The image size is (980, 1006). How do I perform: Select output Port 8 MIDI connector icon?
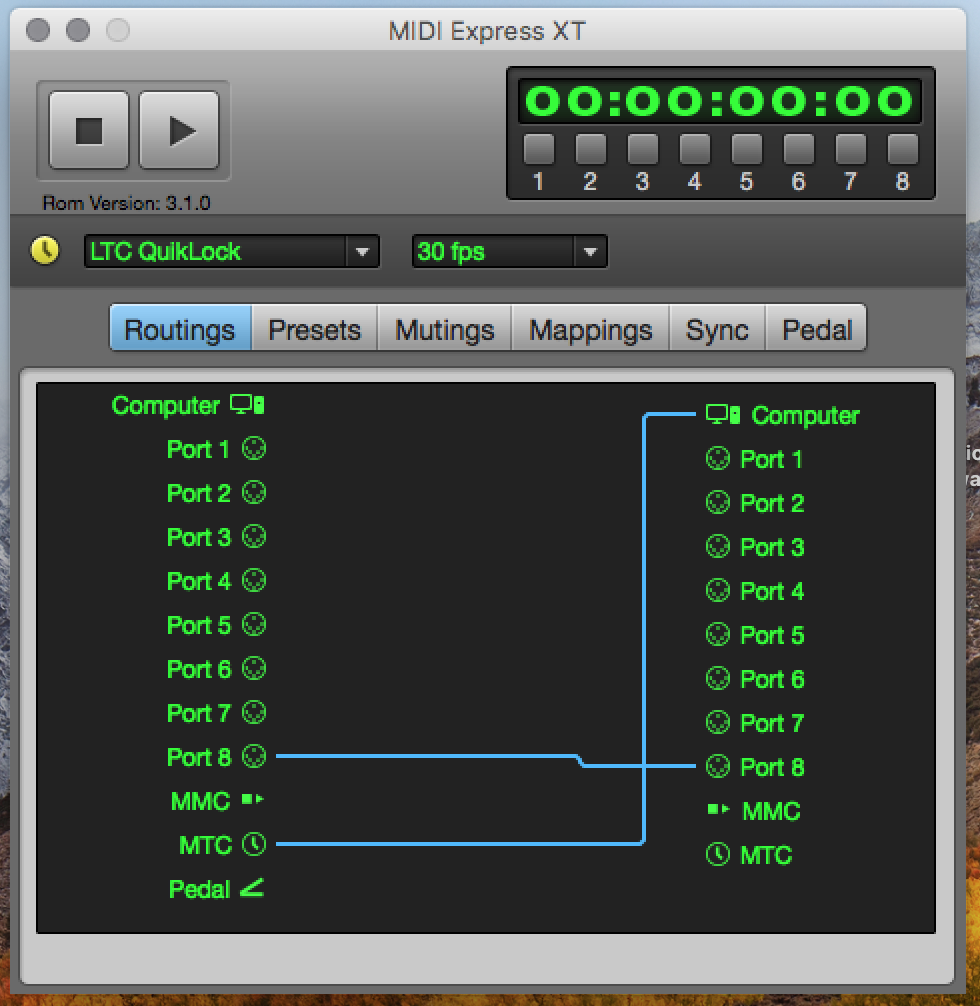(718, 767)
